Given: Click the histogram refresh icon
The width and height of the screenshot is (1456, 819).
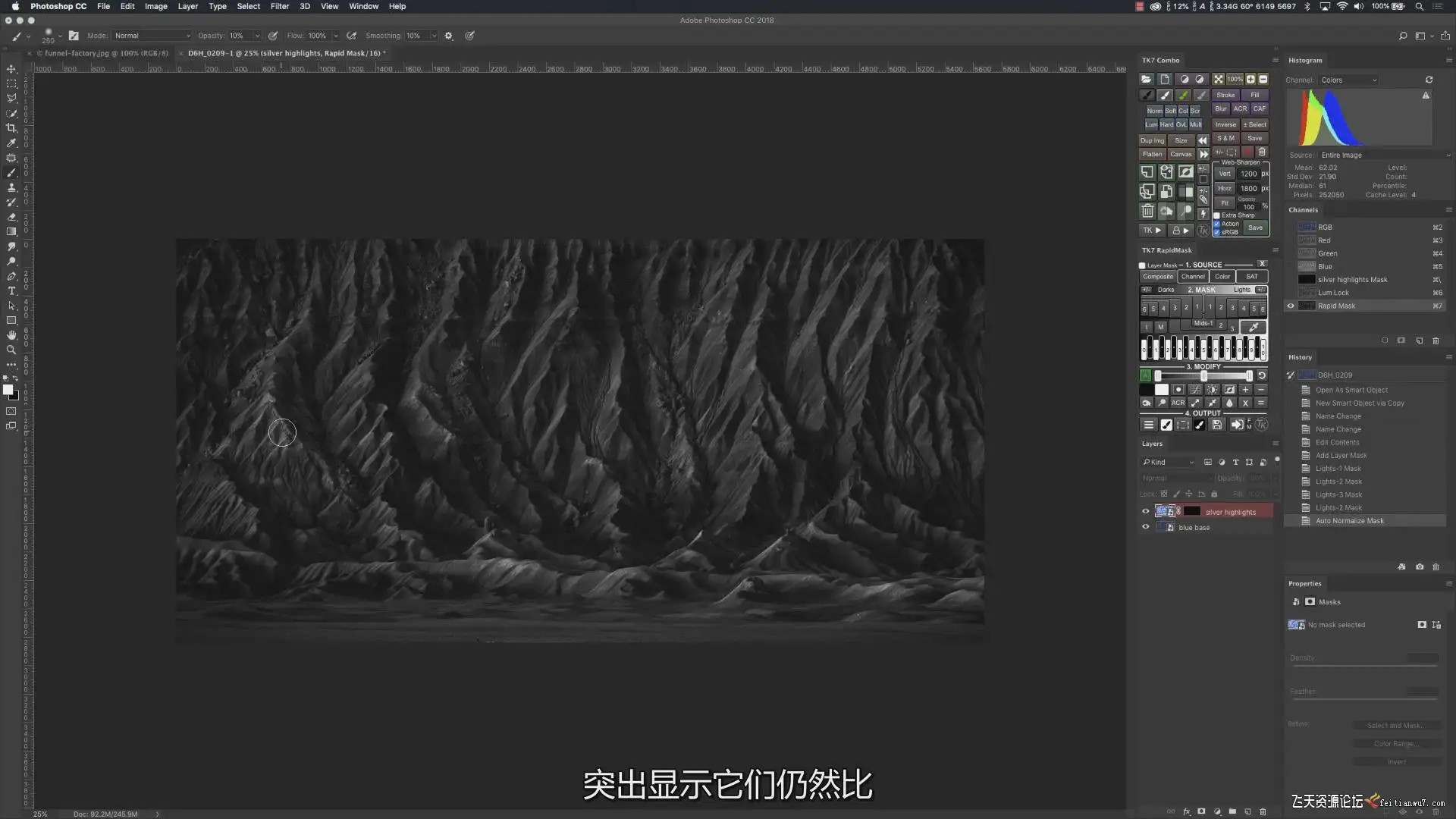Looking at the screenshot, I should click(1429, 80).
